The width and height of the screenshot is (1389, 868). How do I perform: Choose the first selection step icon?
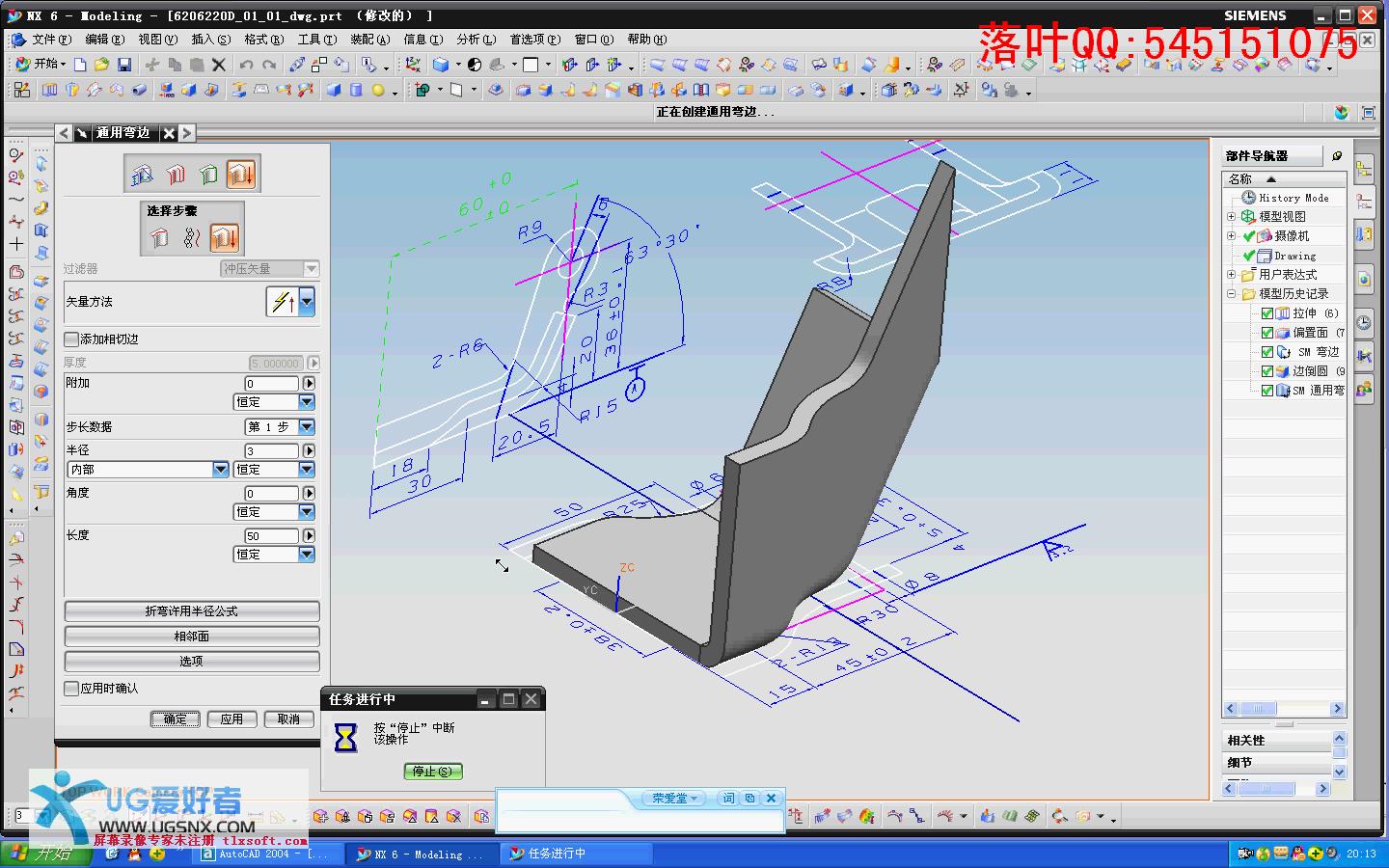click(160, 237)
